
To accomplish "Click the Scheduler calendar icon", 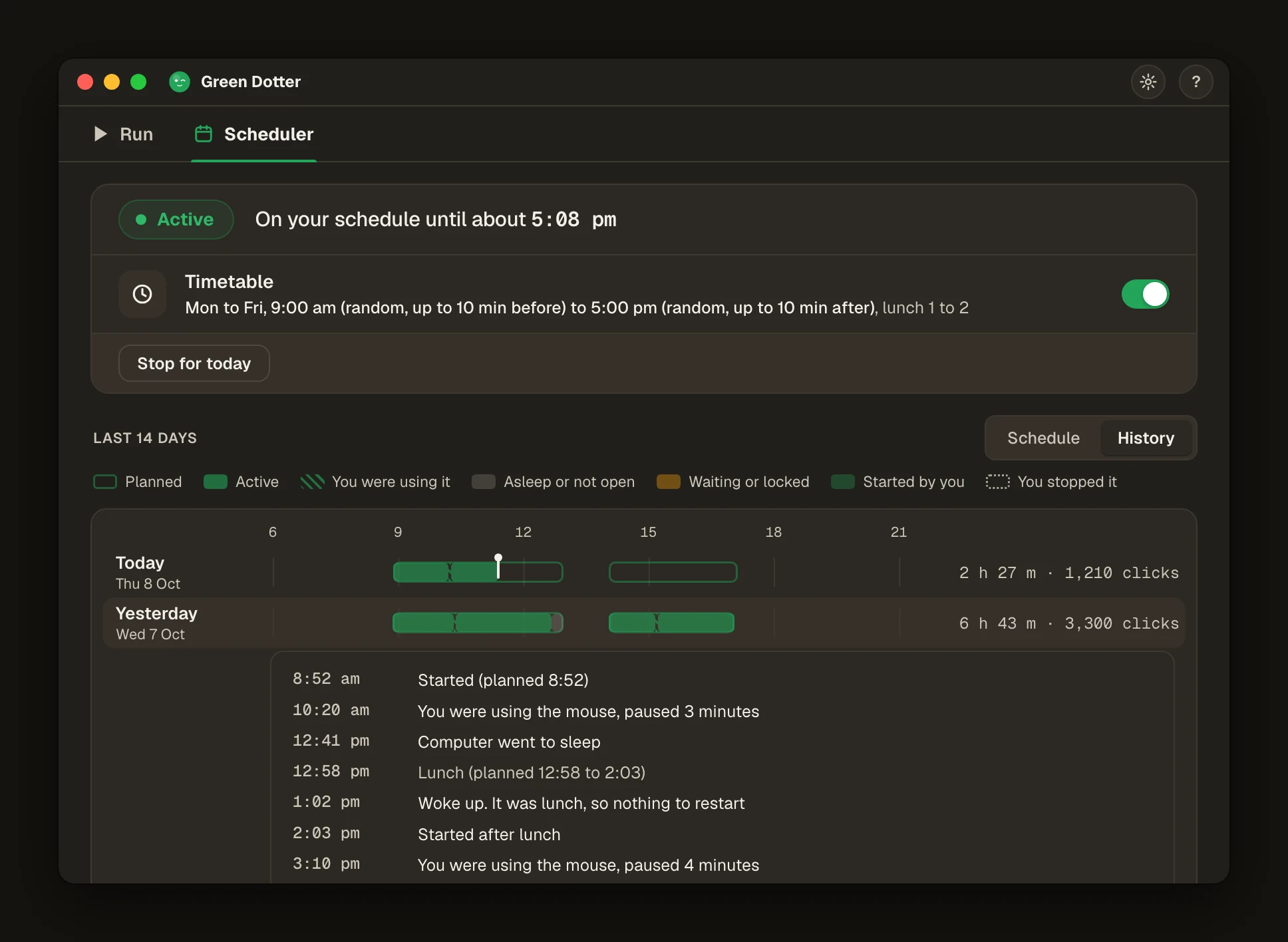I will tap(203, 134).
